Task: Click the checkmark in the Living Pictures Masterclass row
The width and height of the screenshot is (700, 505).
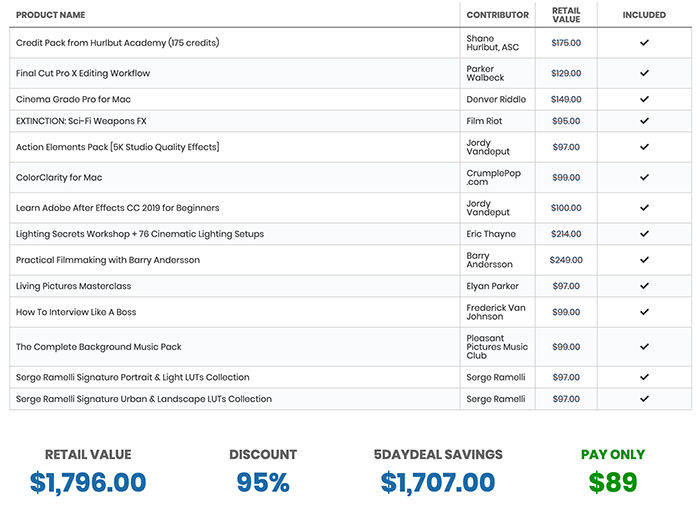Action: coord(644,286)
